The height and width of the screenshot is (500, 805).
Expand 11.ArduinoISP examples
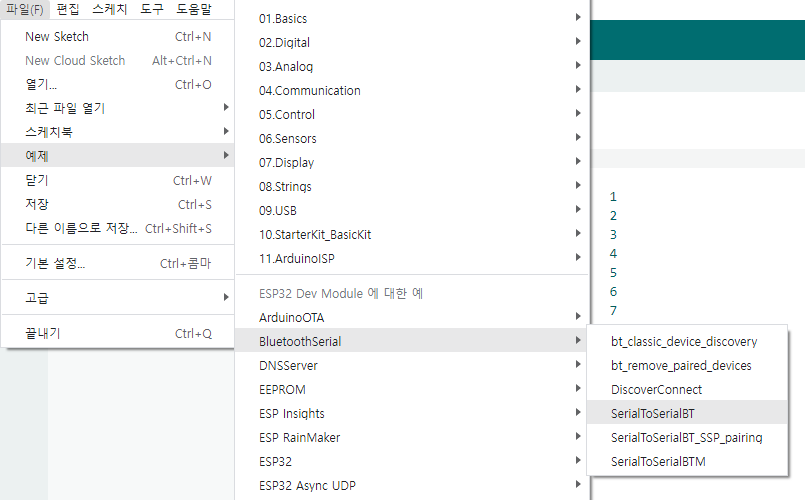click(412, 259)
